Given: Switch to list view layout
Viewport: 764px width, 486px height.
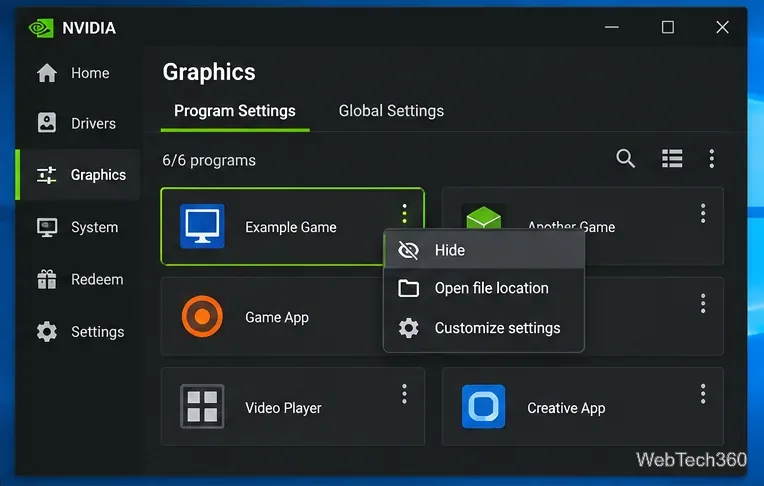Looking at the screenshot, I should (x=672, y=158).
